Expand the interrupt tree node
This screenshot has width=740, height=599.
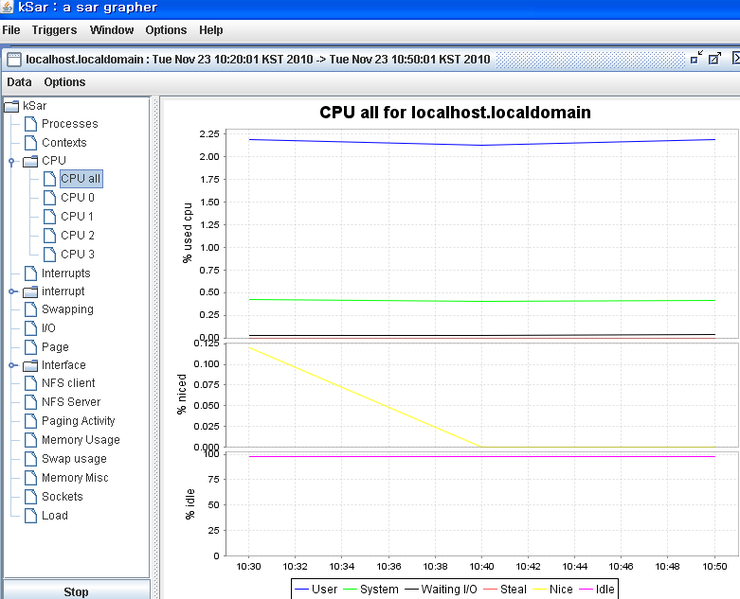[x=13, y=292]
